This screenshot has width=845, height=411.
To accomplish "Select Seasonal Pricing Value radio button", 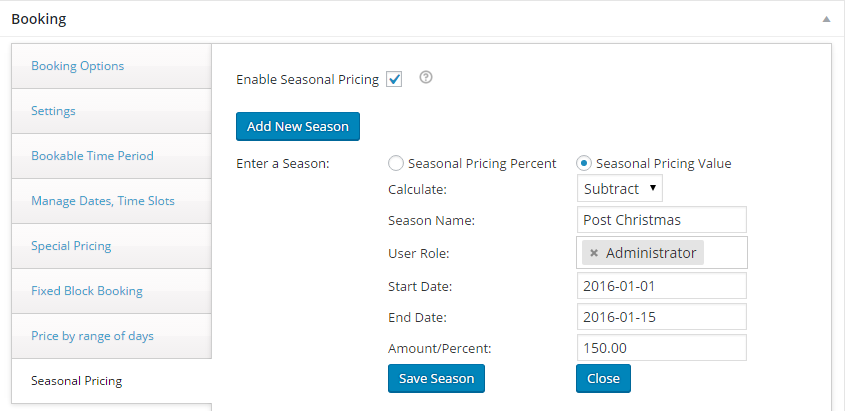I will tap(584, 163).
